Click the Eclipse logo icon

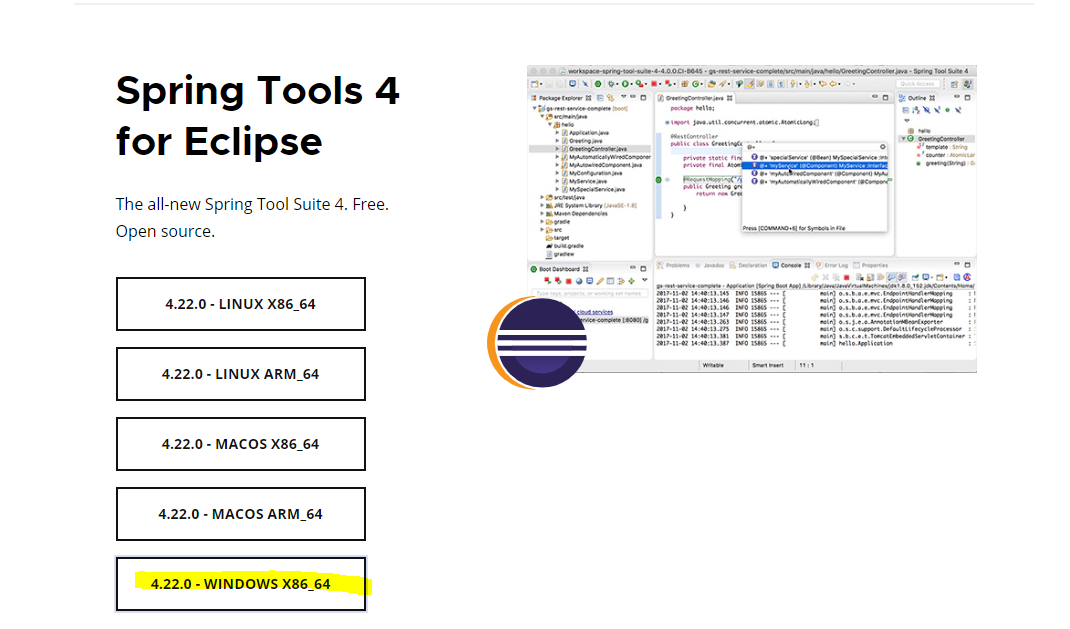pyautogui.click(x=537, y=342)
